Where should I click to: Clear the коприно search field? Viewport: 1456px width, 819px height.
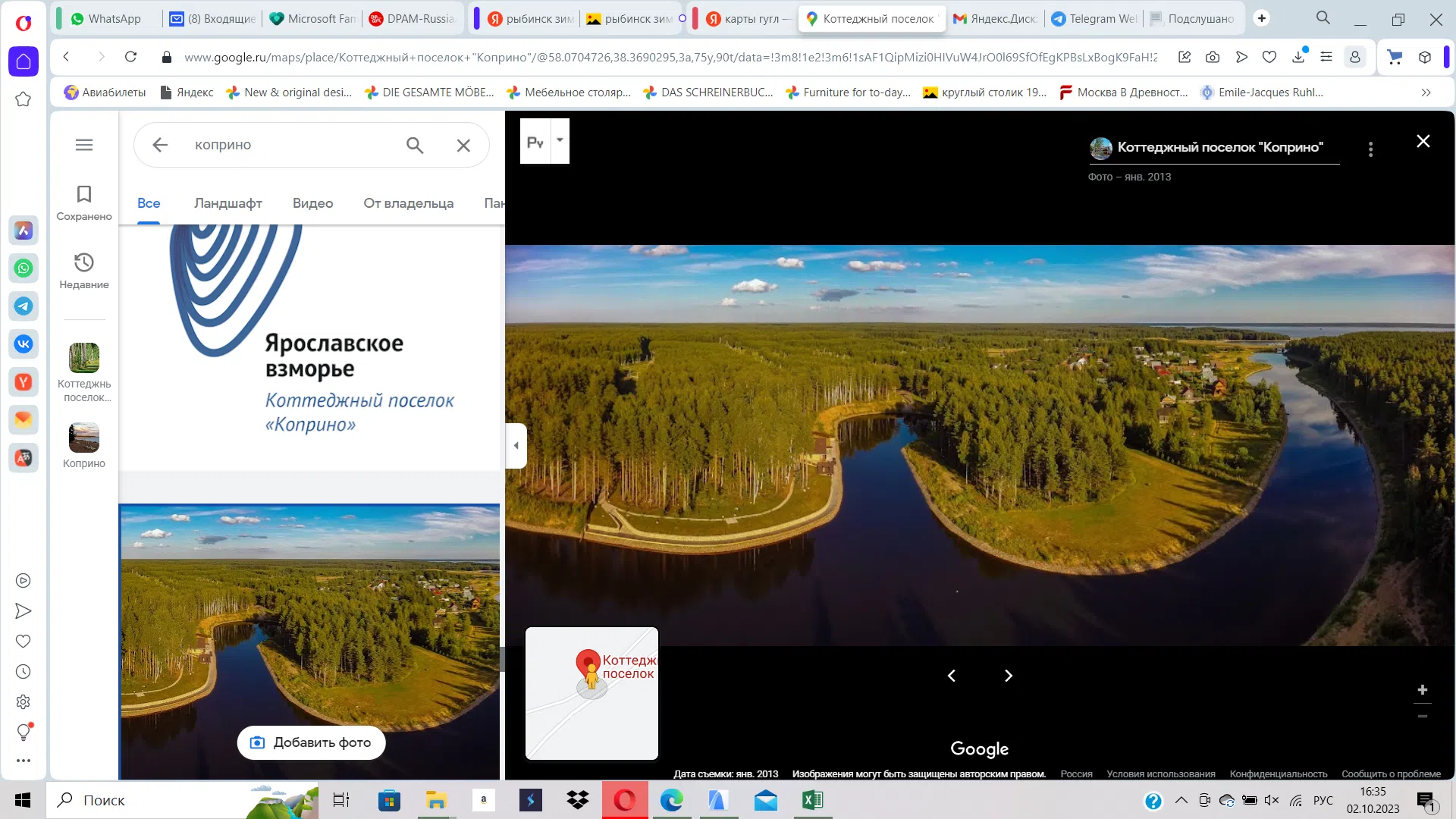[463, 145]
